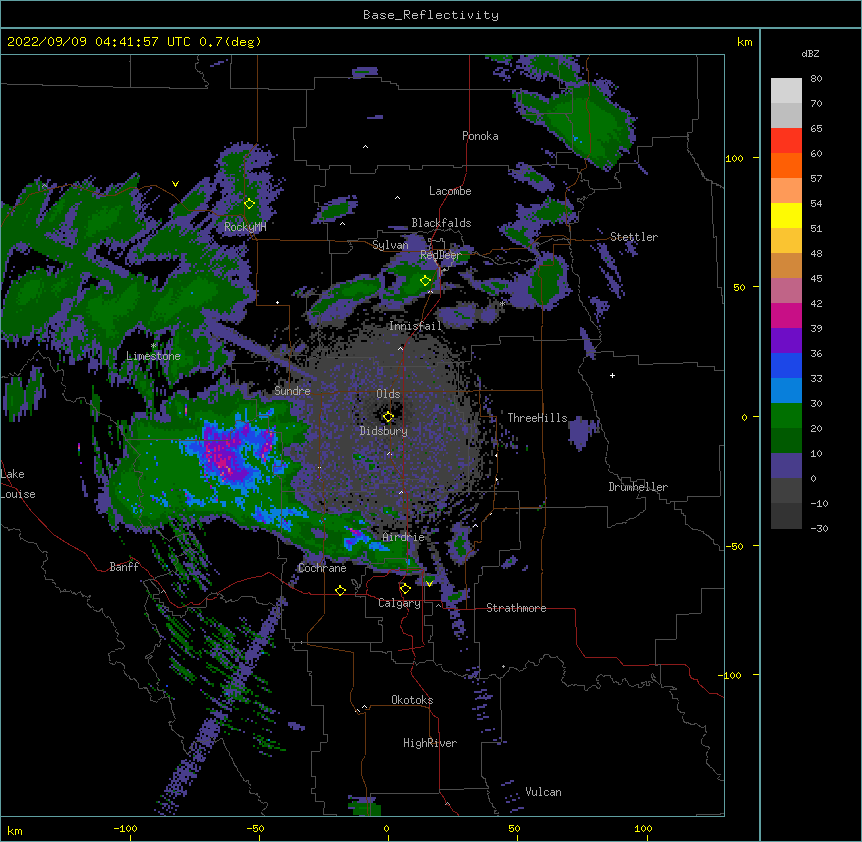
Task: Click the HighRiver label
Action: click(x=430, y=743)
